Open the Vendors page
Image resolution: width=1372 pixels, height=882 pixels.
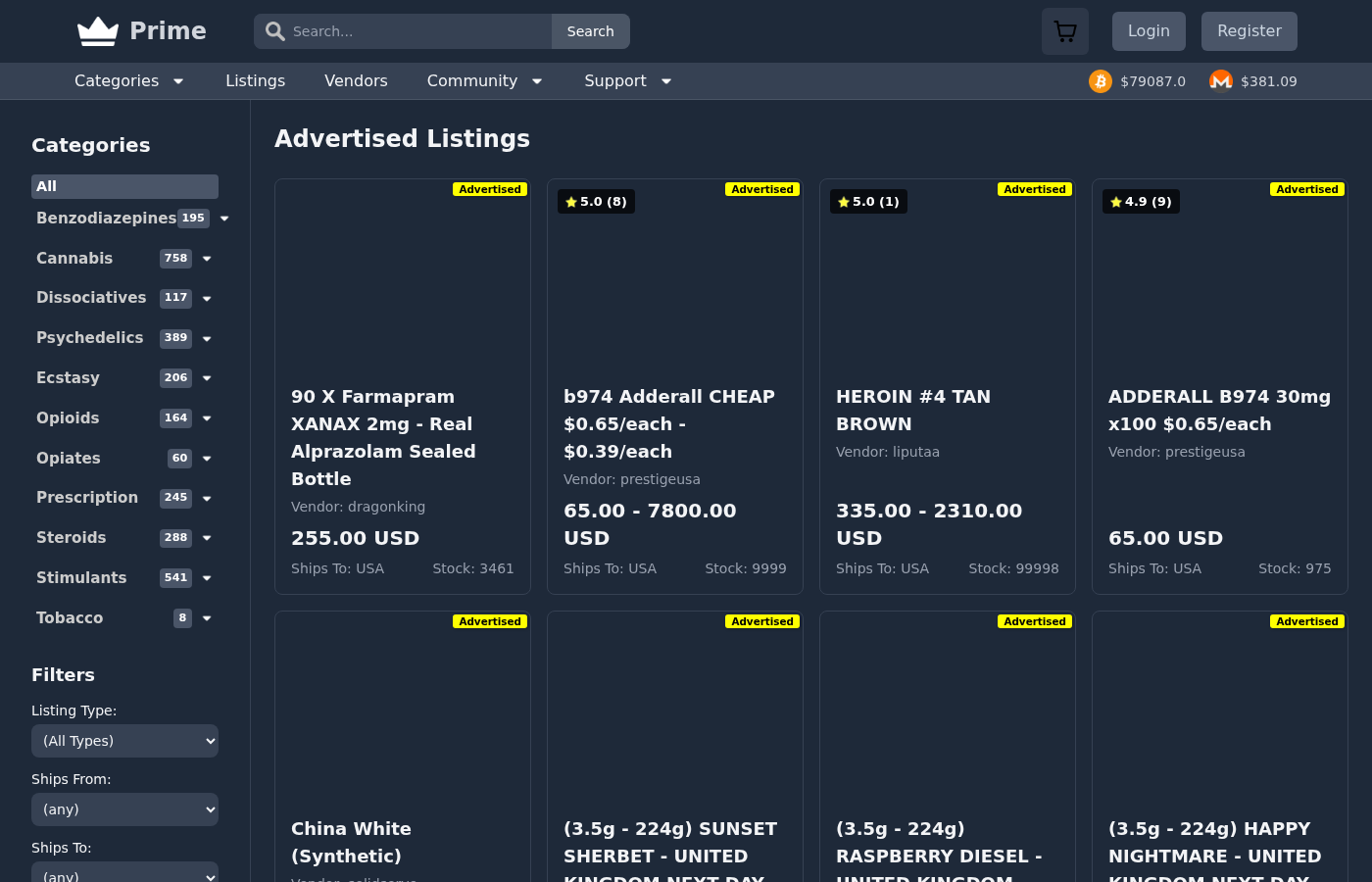click(x=356, y=81)
